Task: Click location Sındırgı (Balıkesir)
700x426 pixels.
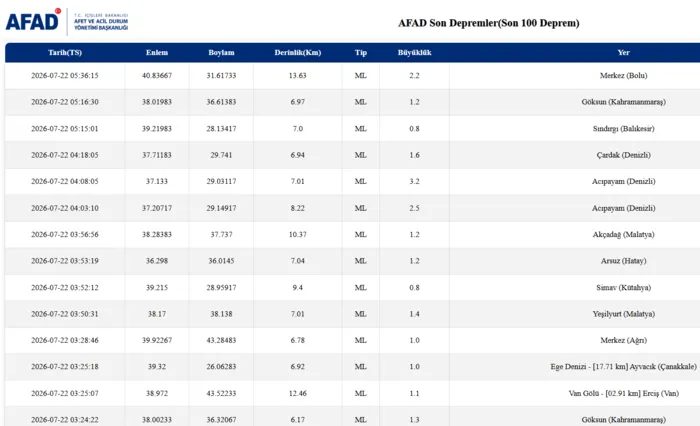Action: (623, 129)
